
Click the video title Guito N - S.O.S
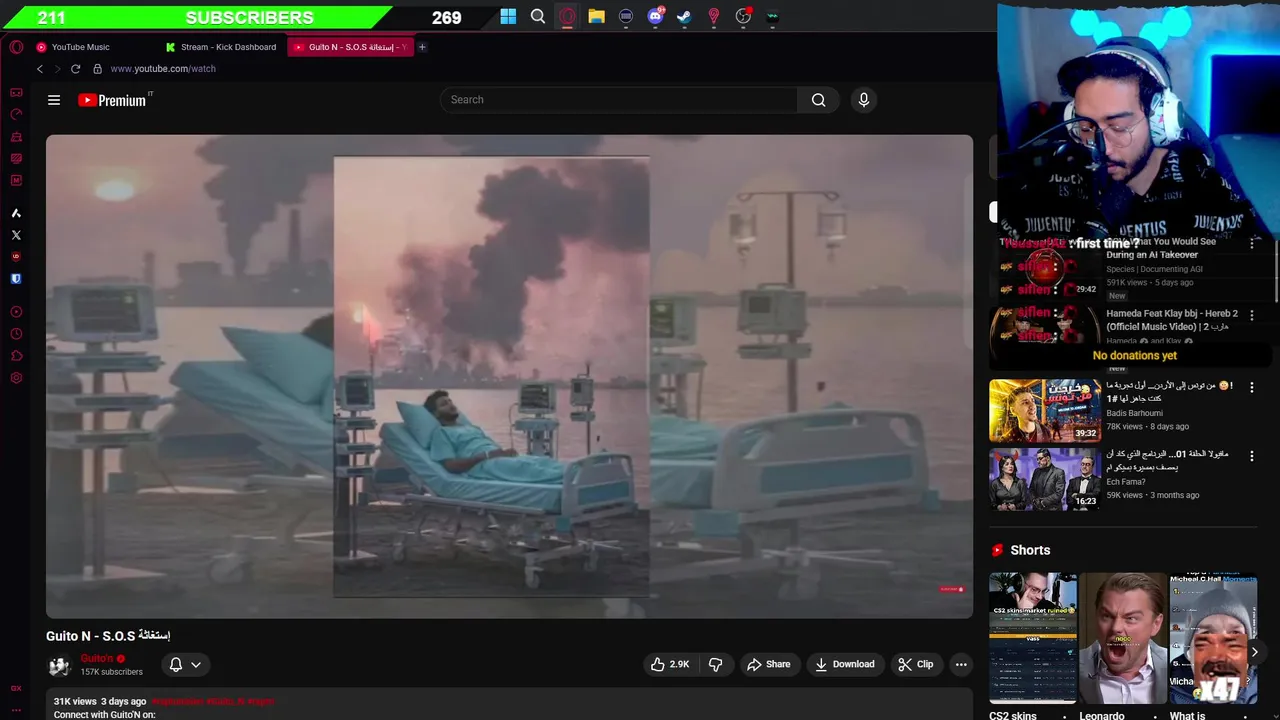[x=108, y=636]
